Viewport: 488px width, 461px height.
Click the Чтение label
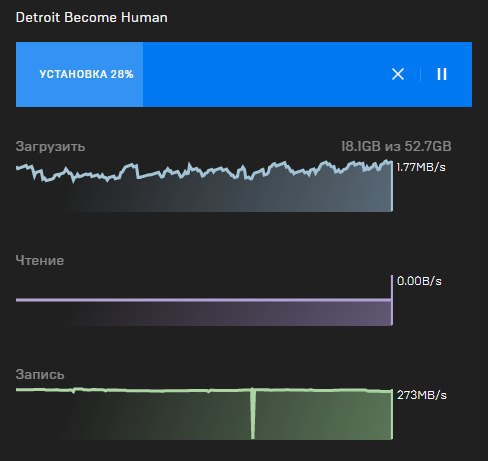(40, 260)
